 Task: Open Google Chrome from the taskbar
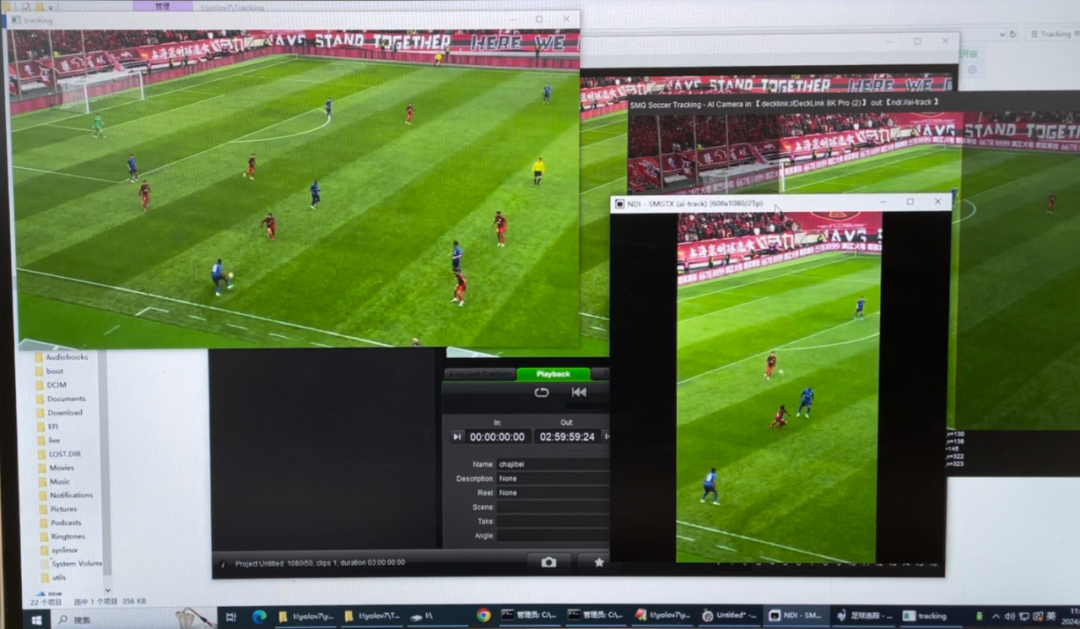pos(484,616)
